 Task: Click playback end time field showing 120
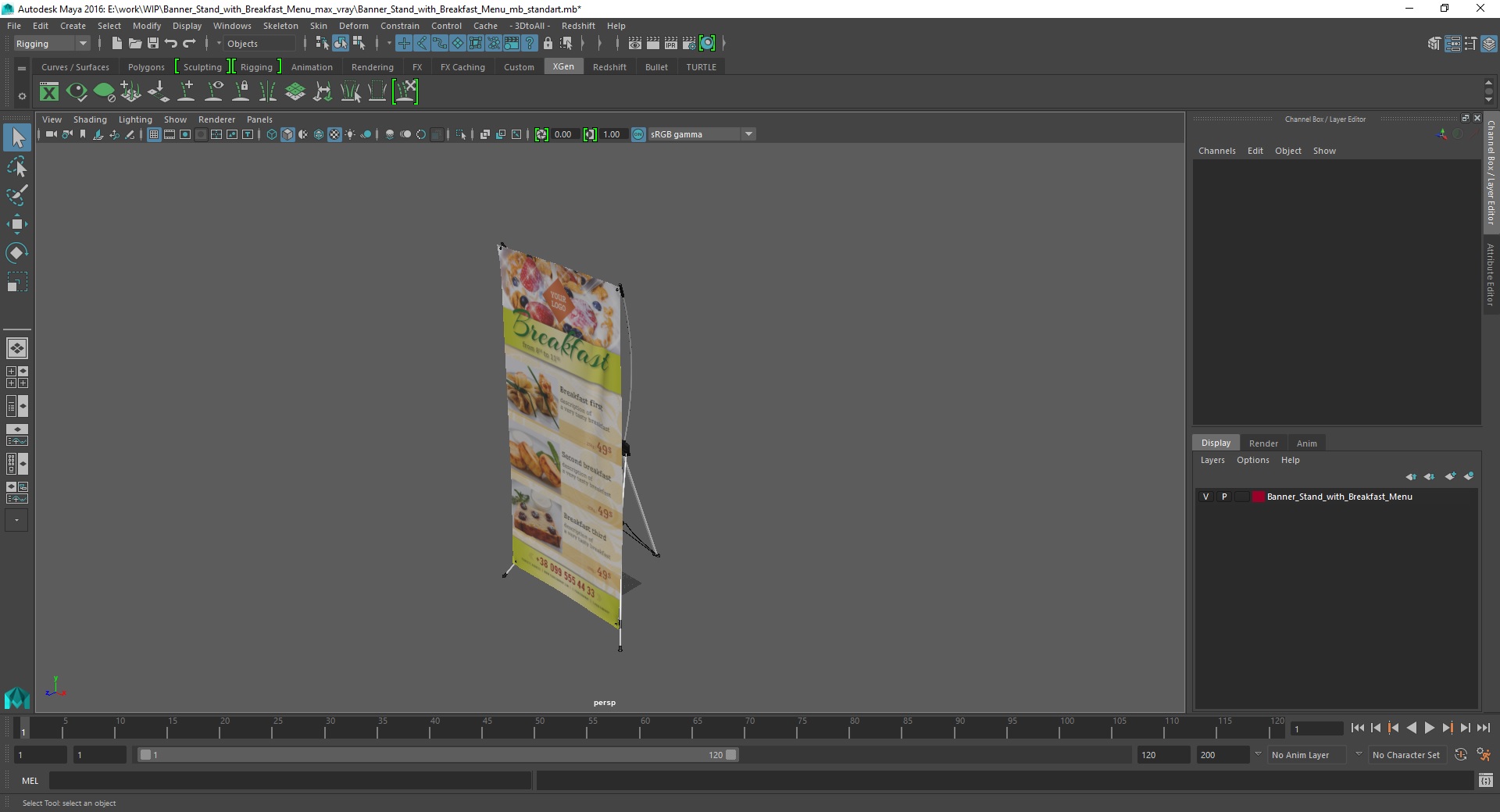point(1163,755)
